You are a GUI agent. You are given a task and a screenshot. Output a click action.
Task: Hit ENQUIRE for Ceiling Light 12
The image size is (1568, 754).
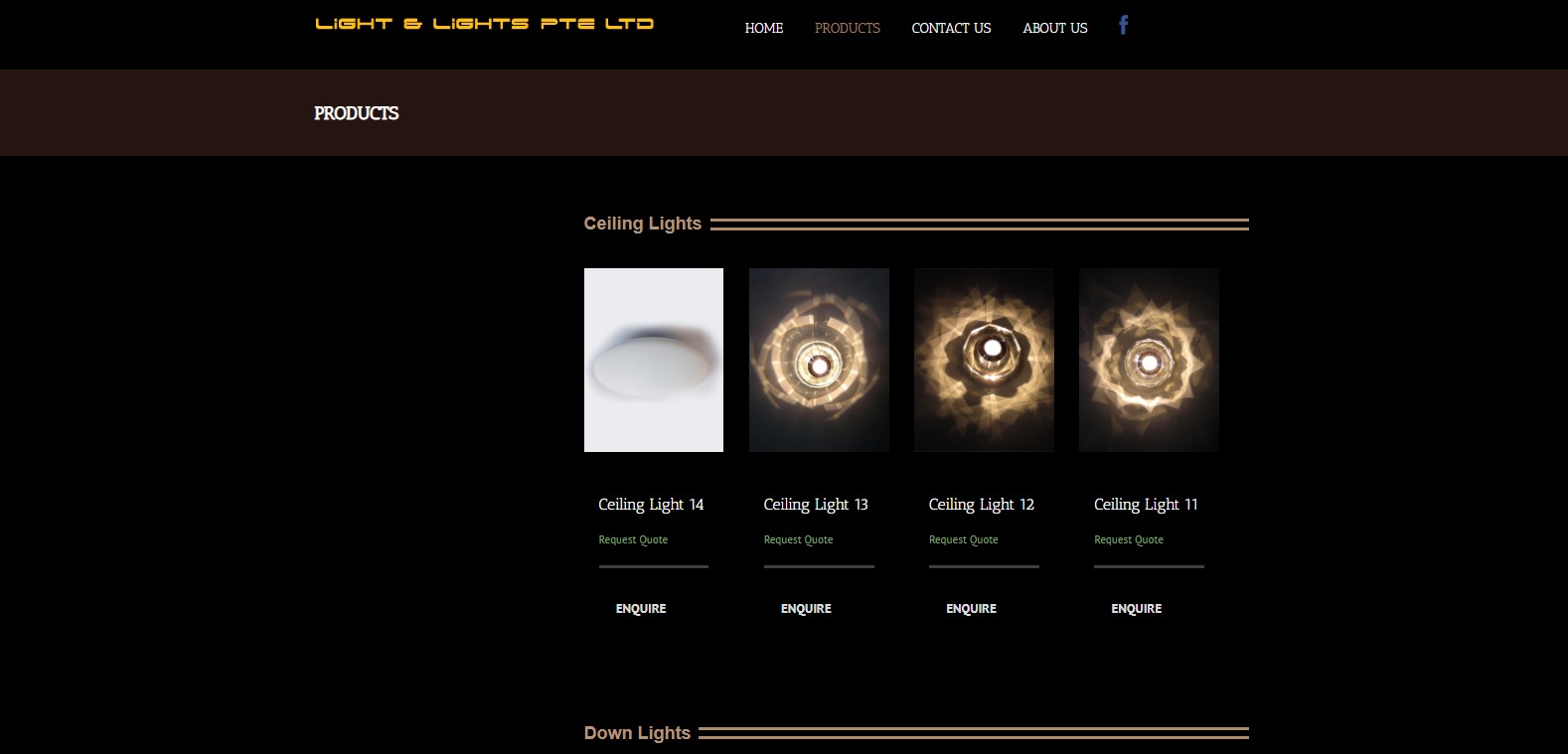(x=971, y=609)
